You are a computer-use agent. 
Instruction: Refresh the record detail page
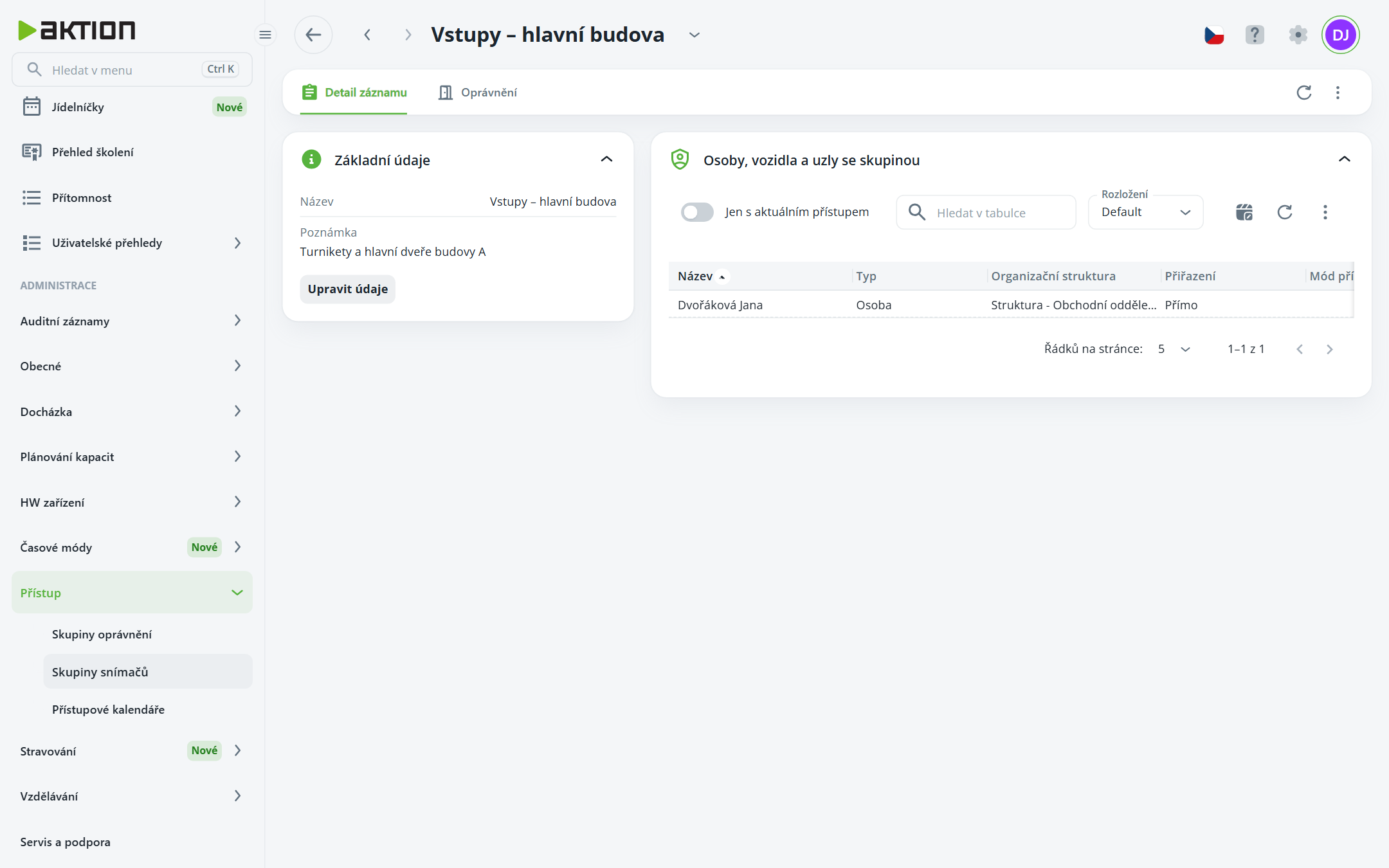click(x=1304, y=93)
